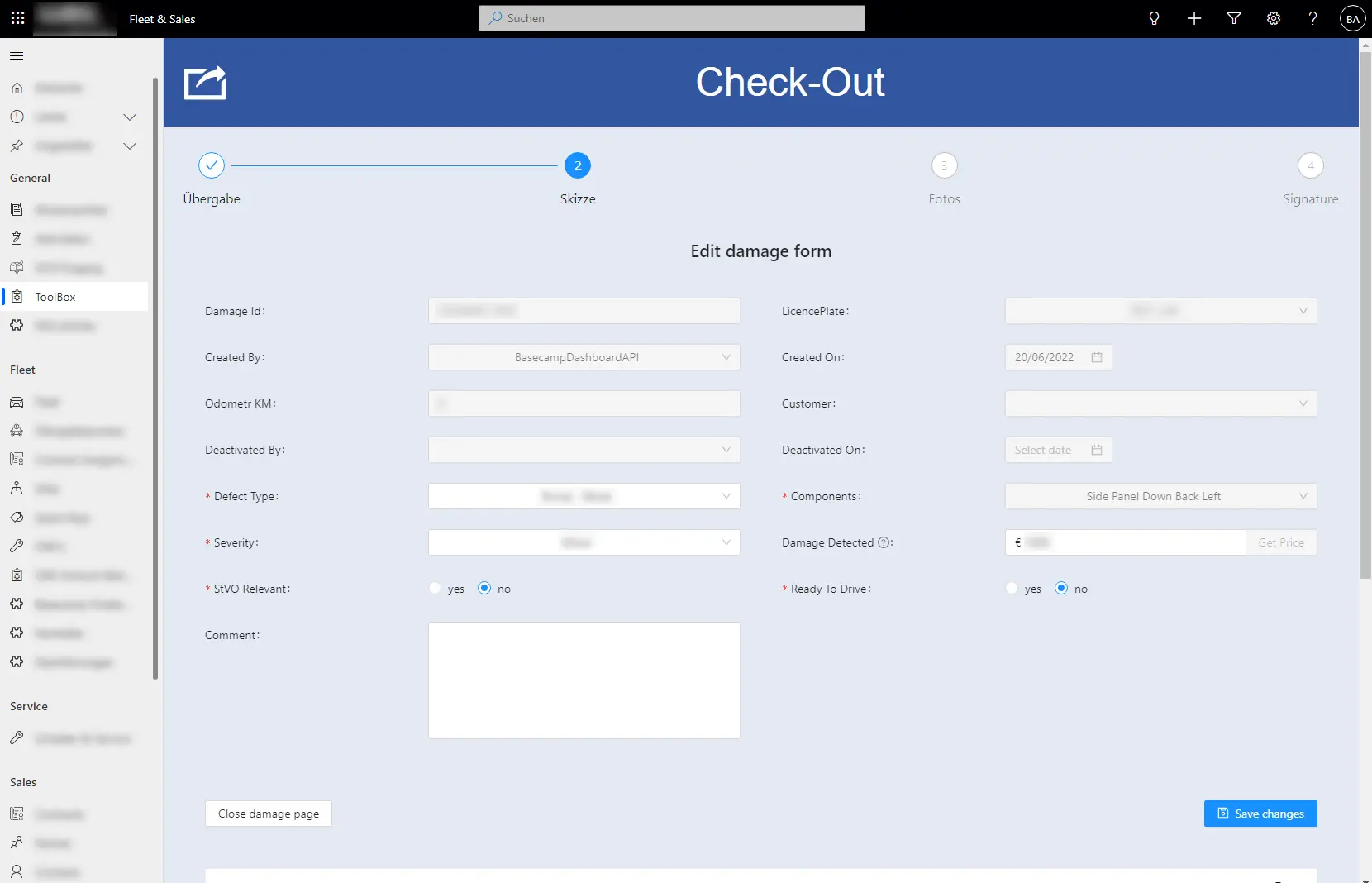Screen dimensions: 1372x883
Task: Click the help question mark icon
Action: 1312,18
